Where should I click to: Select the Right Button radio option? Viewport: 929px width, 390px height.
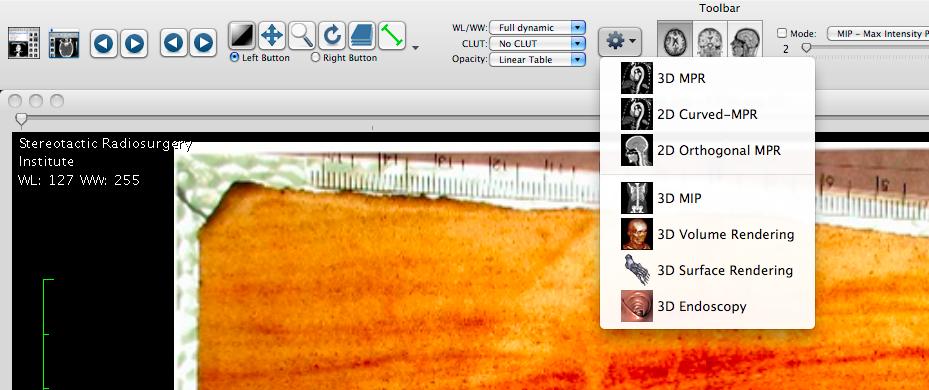click(x=344, y=57)
